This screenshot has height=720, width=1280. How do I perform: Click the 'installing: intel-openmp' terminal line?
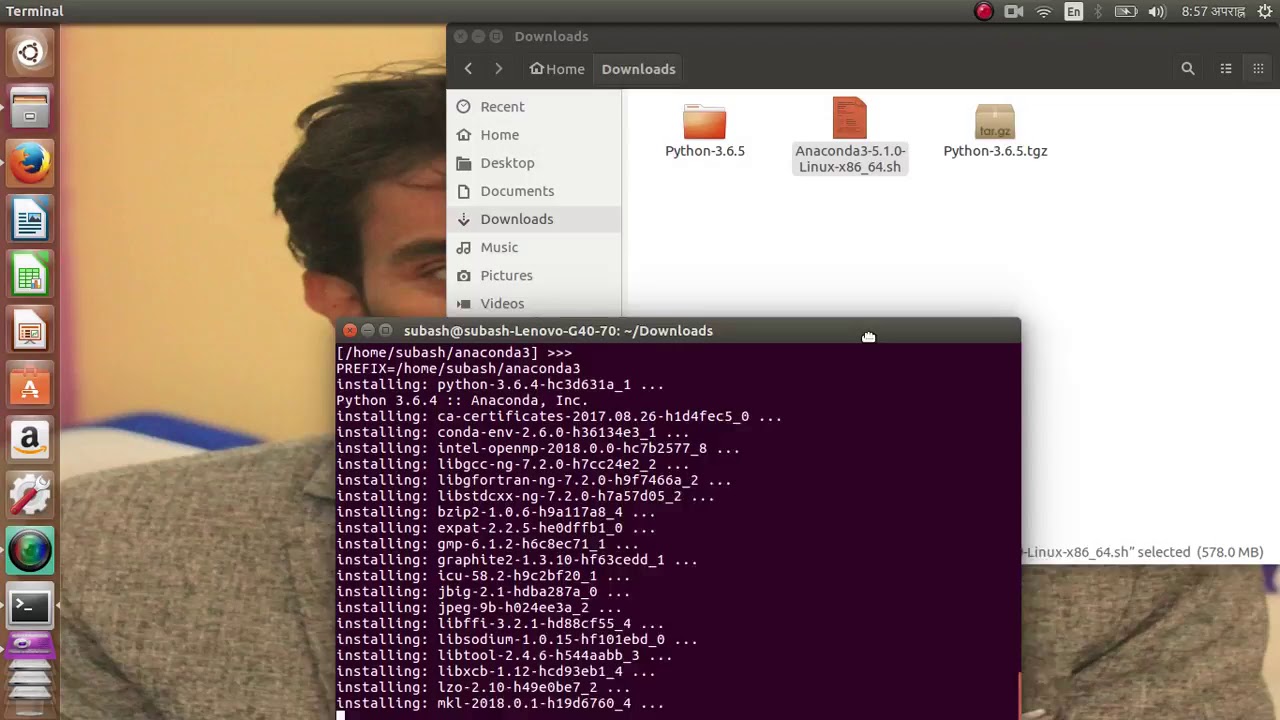tap(538, 449)
